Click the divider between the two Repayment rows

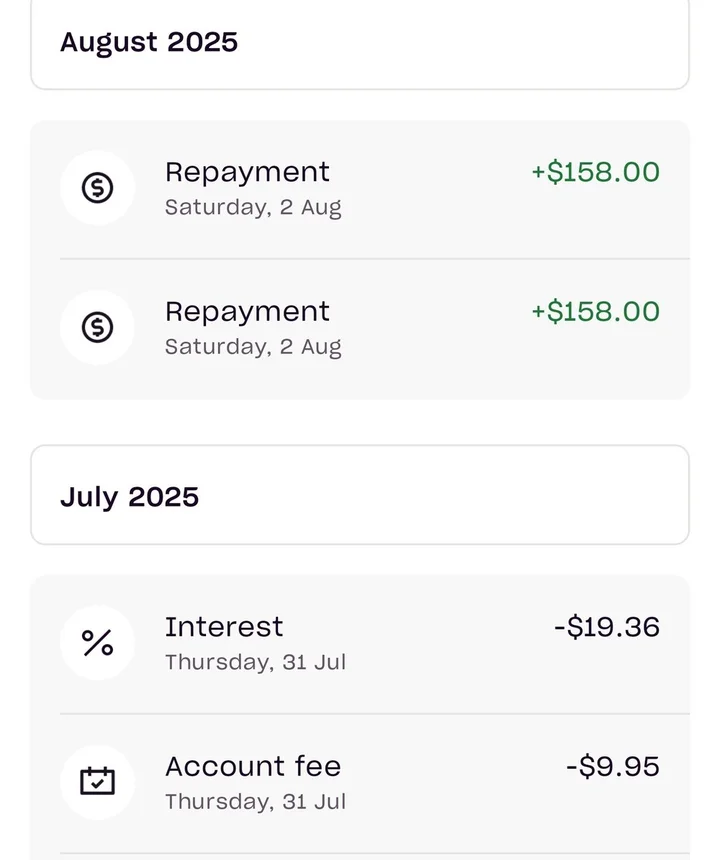[375, 258]
